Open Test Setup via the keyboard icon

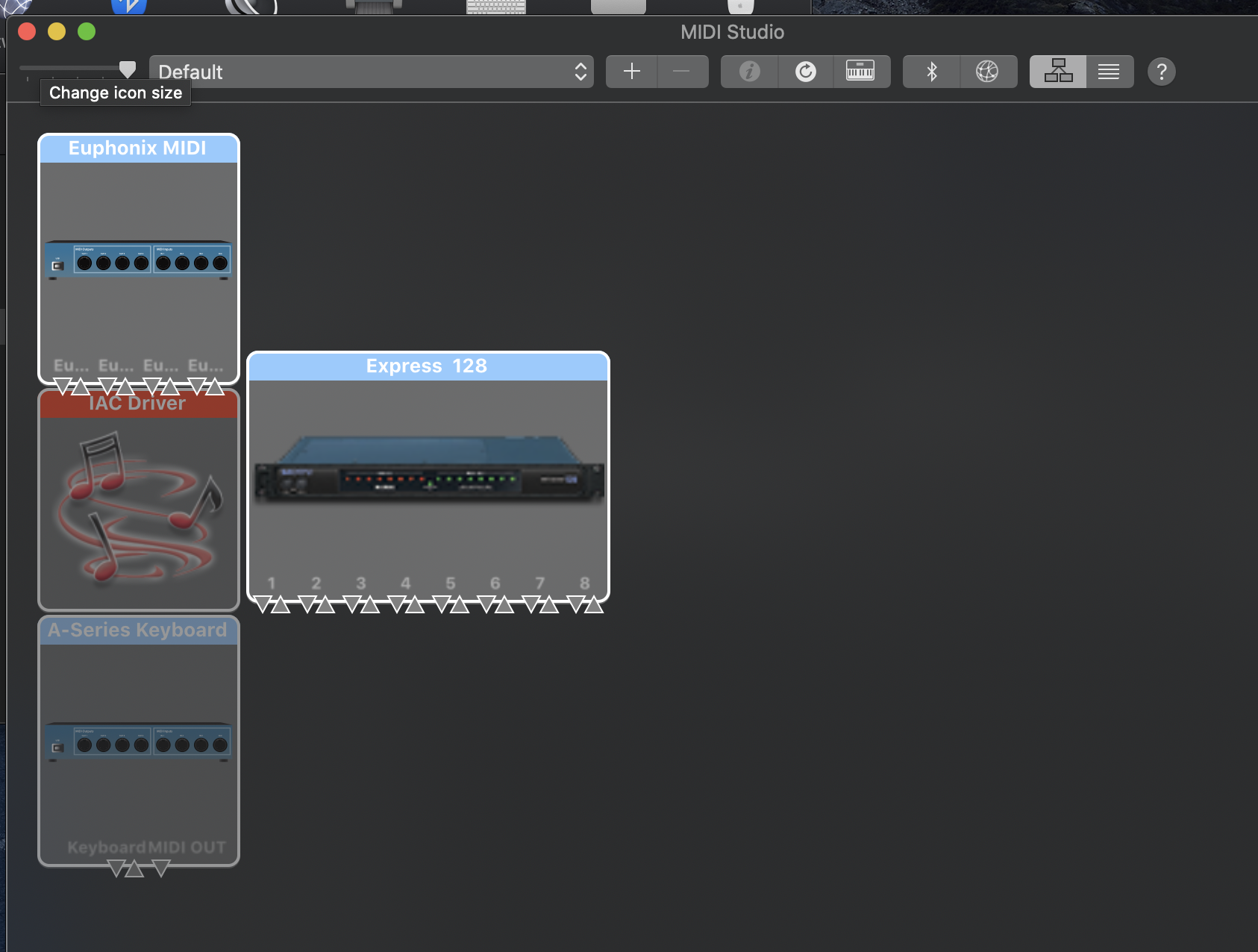[861, 72]
